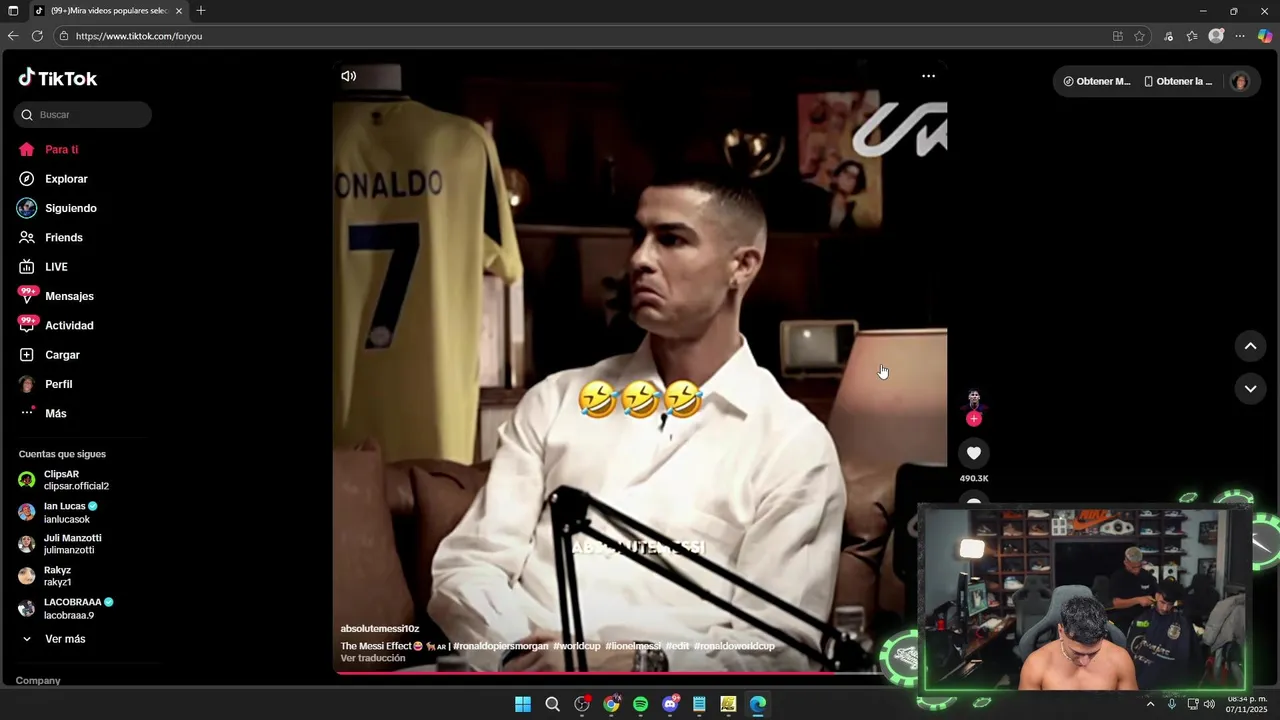
Task: Open Google Chrome from the taskbar
Action: pyautogui.click(x=611, y=704)
